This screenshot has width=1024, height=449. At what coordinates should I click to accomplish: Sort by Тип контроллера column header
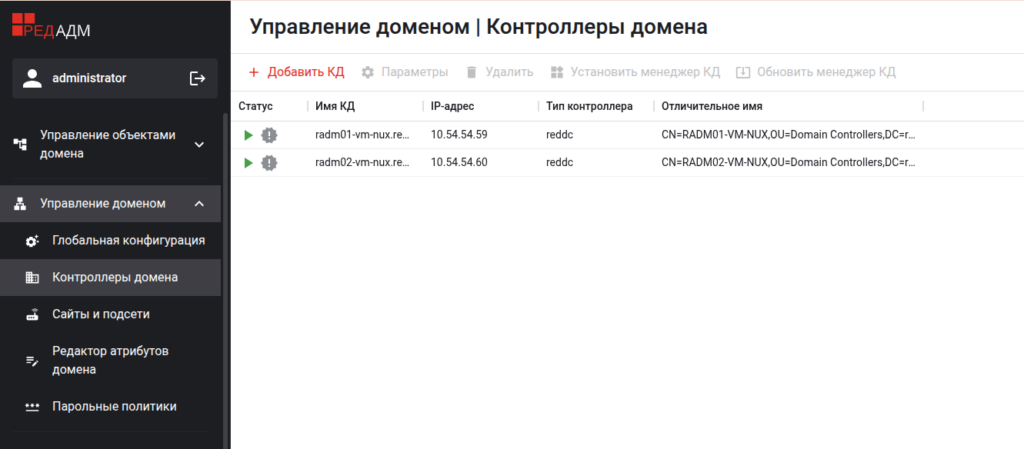tap(590, 106)
